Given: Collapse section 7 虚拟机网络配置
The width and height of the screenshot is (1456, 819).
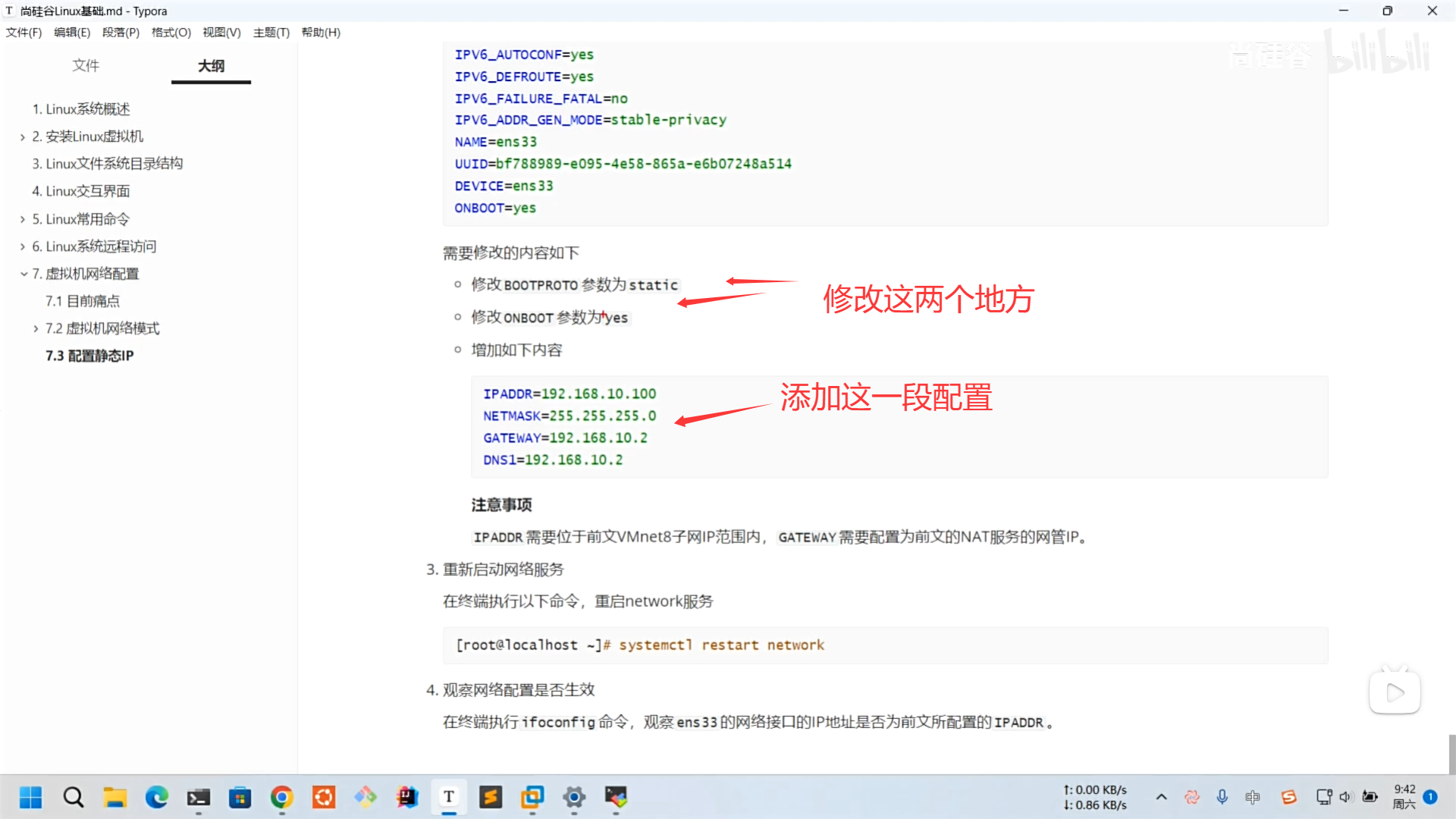Looking at the screenshot, I should pos(23,275).
